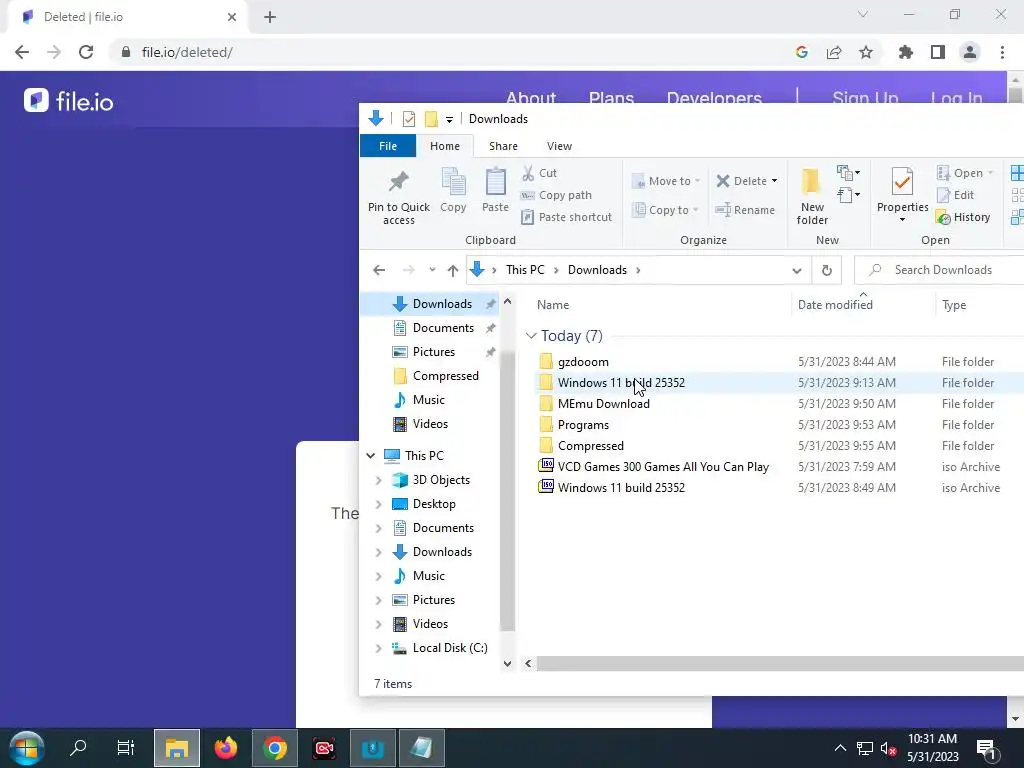
Task: Click Chrome address bar URL
Action: click(x=187, y=52)
